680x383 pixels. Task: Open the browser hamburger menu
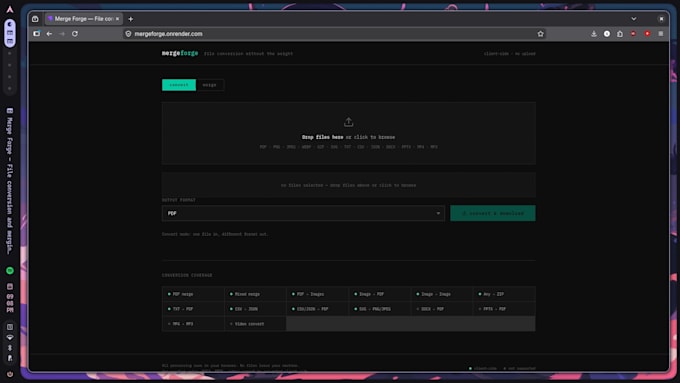click(x=660, y=34)
